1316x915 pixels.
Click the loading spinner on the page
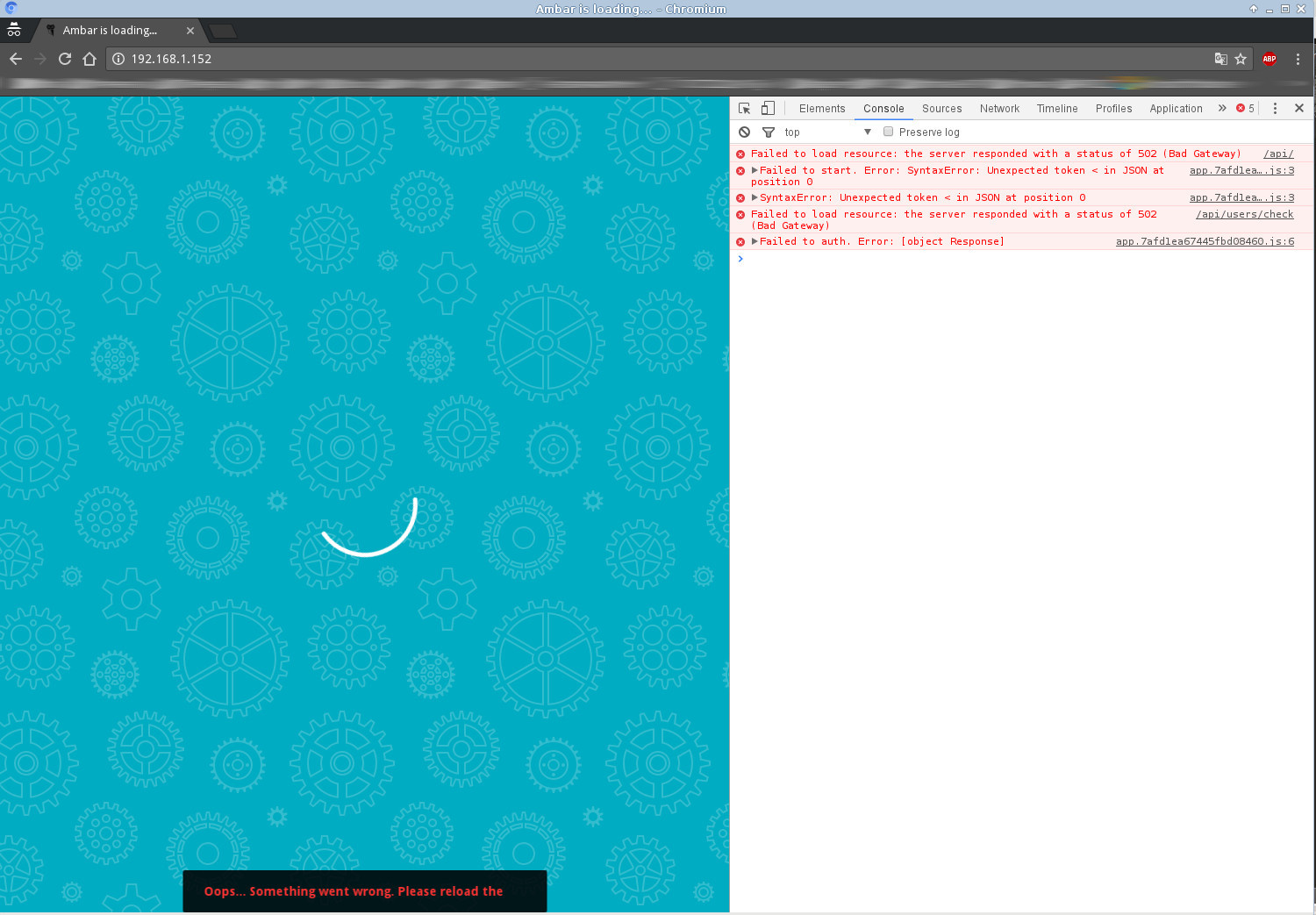click(x=369, y=526)
